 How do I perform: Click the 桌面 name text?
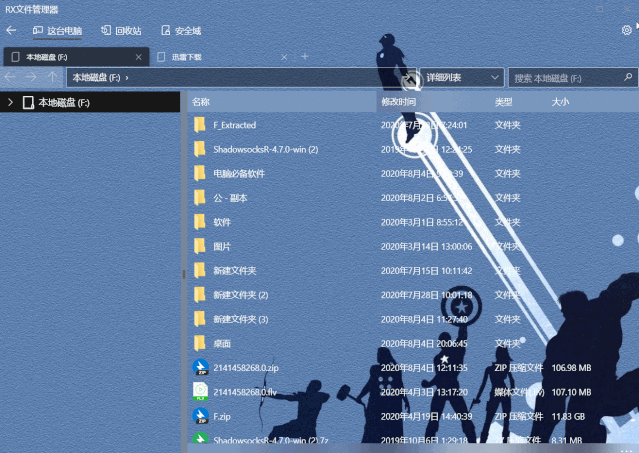tap(222, 343)
